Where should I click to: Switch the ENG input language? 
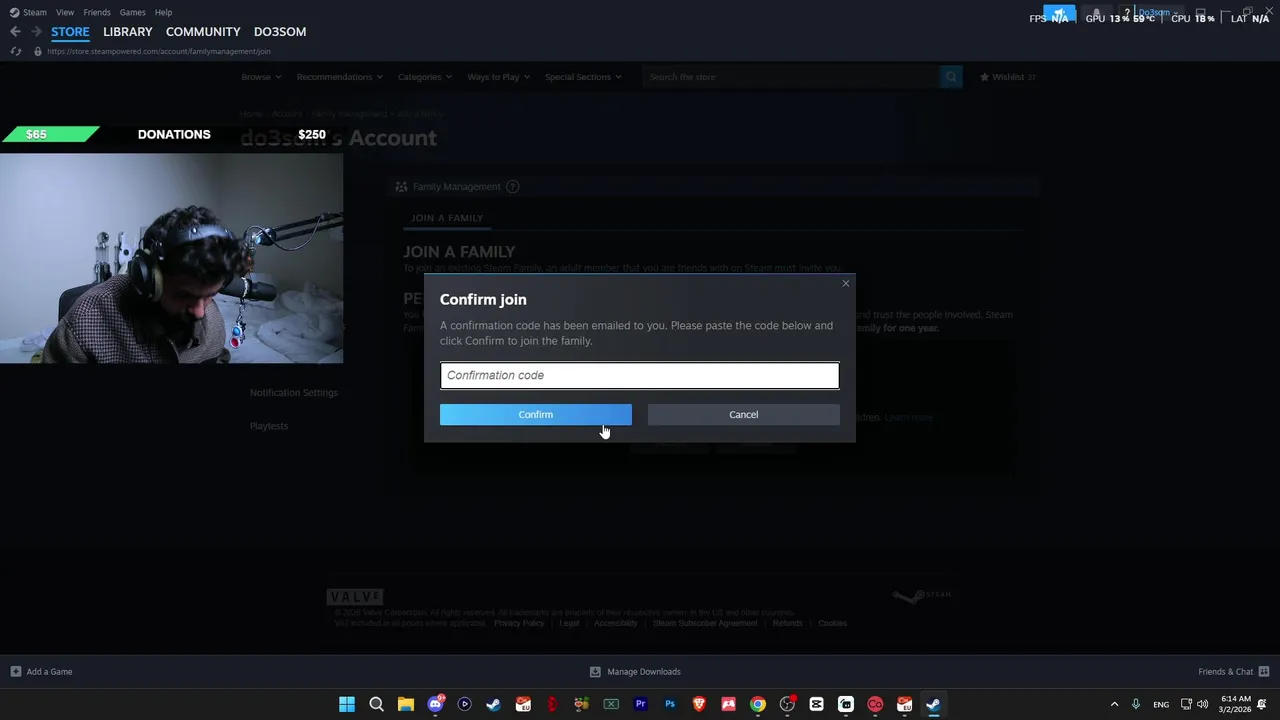[1161, 705]
